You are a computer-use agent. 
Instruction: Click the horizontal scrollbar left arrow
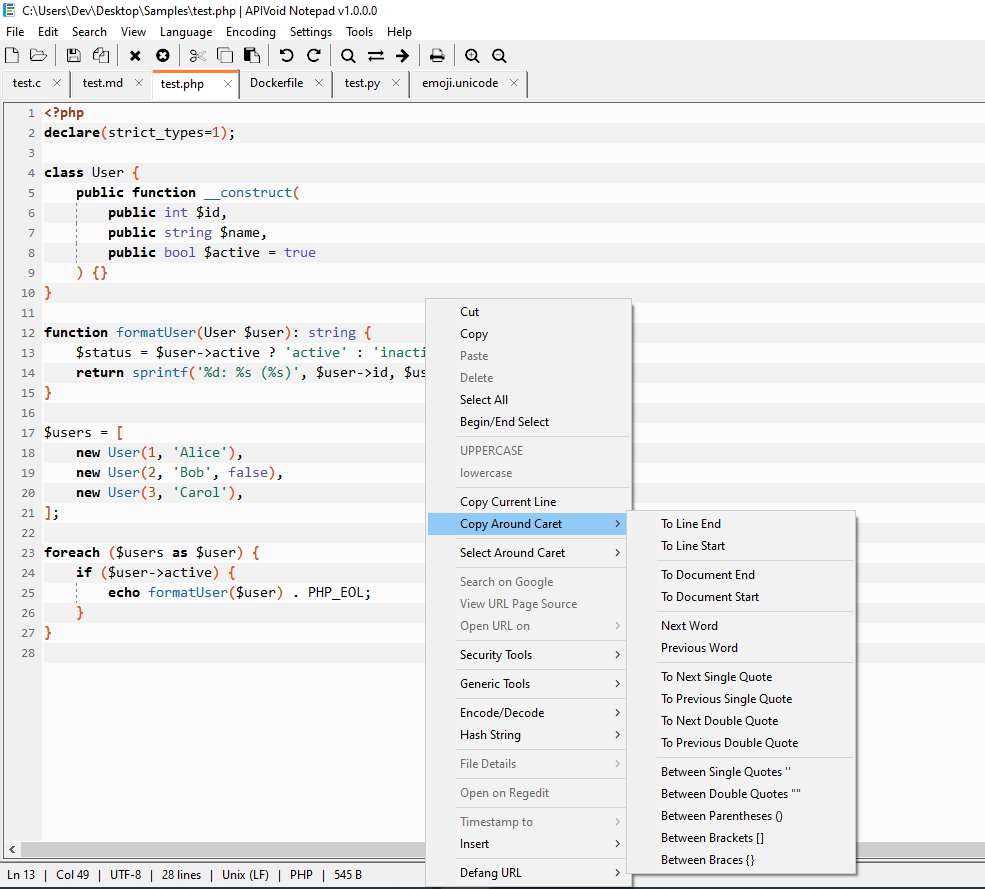point(12,849)
